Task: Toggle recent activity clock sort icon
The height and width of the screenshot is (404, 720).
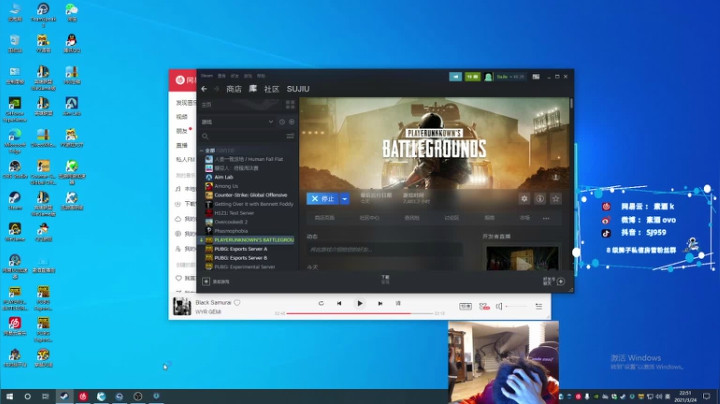Action: click(x=282, y=122)
